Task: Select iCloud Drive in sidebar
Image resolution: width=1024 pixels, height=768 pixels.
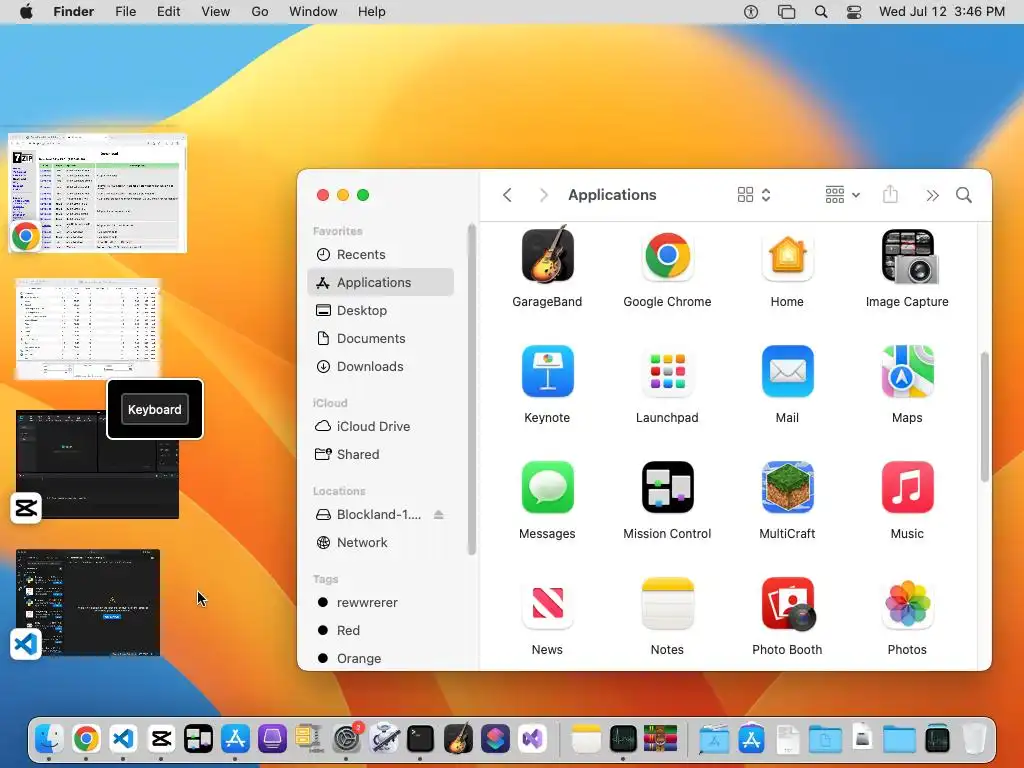Action: (380, 426)
